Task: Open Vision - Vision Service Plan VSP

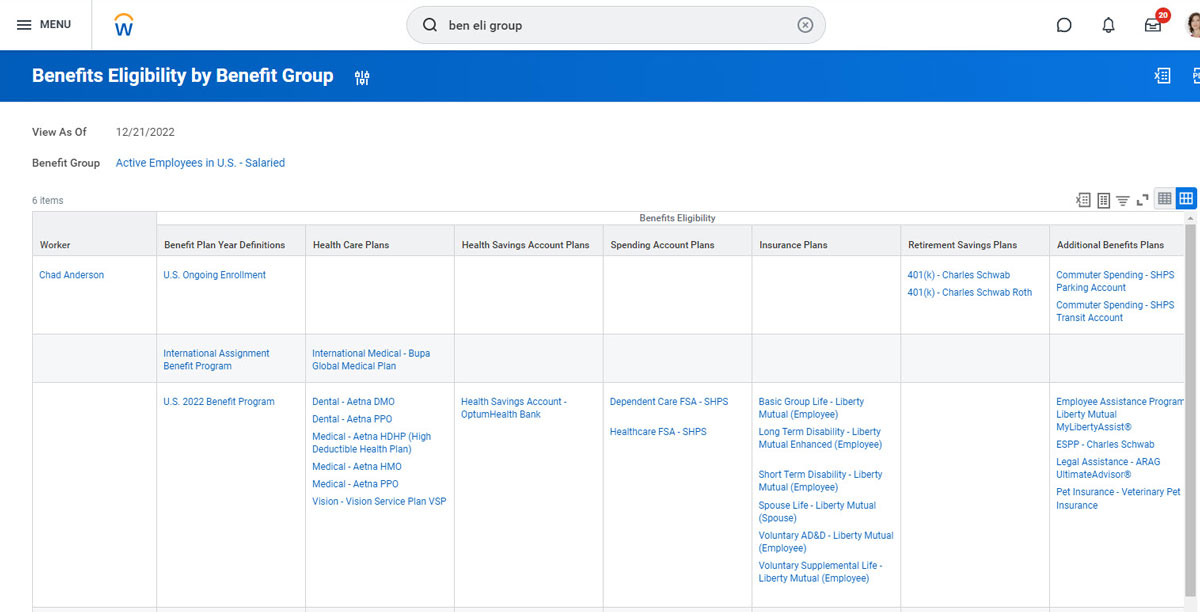Action: pos(379,502)
